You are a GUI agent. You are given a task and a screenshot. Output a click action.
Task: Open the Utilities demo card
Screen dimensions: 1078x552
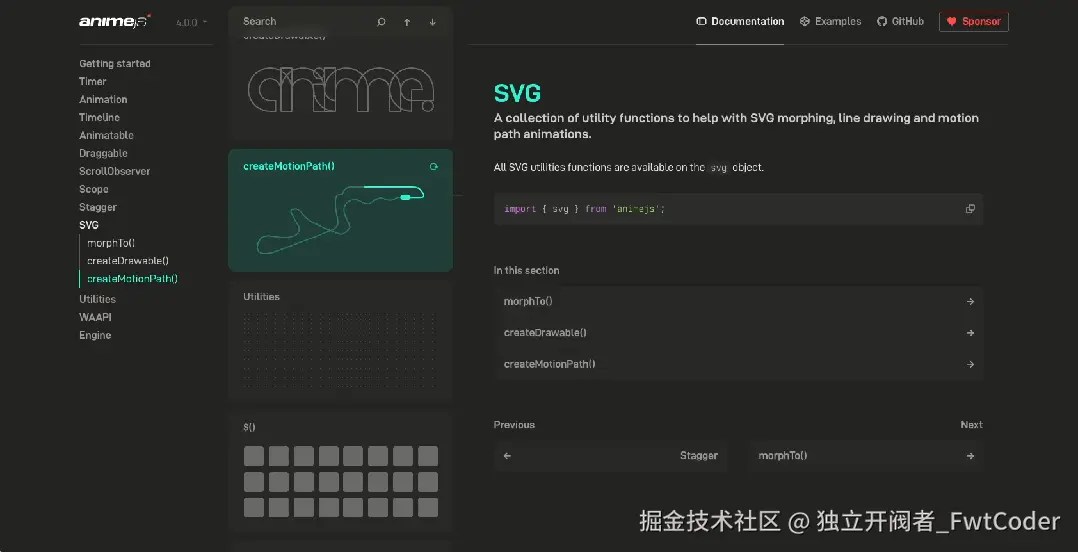coord(340,341)
